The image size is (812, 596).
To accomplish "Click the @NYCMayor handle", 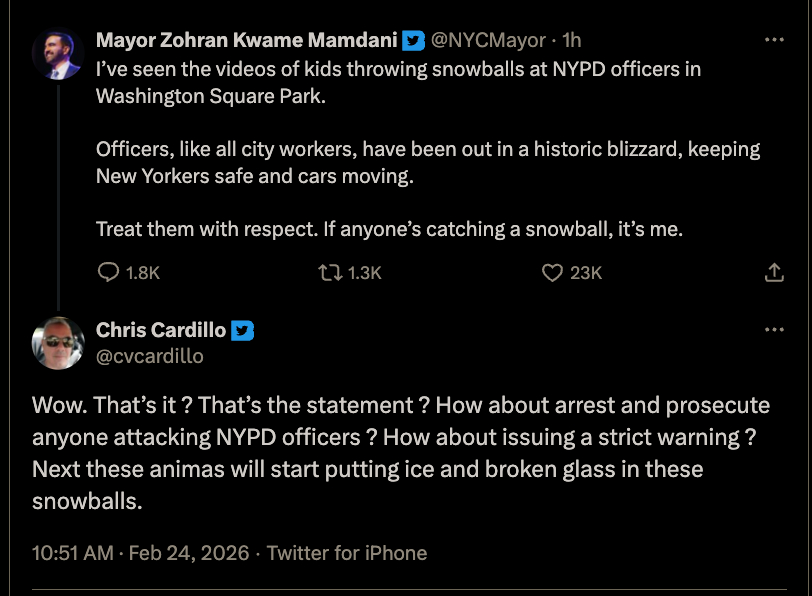I will [x=488, y=41].
